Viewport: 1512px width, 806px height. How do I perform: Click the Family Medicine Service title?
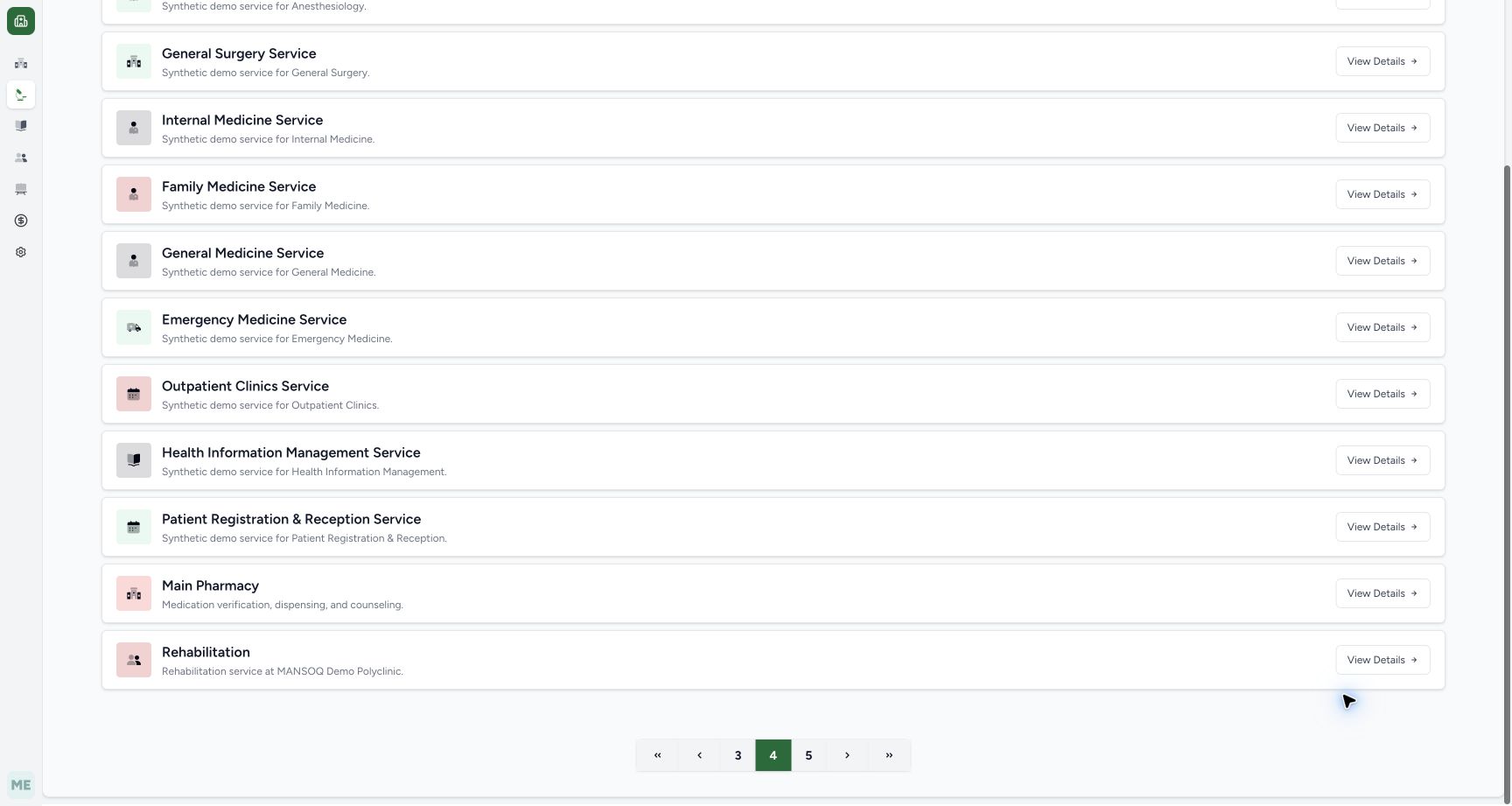(239, 186)
